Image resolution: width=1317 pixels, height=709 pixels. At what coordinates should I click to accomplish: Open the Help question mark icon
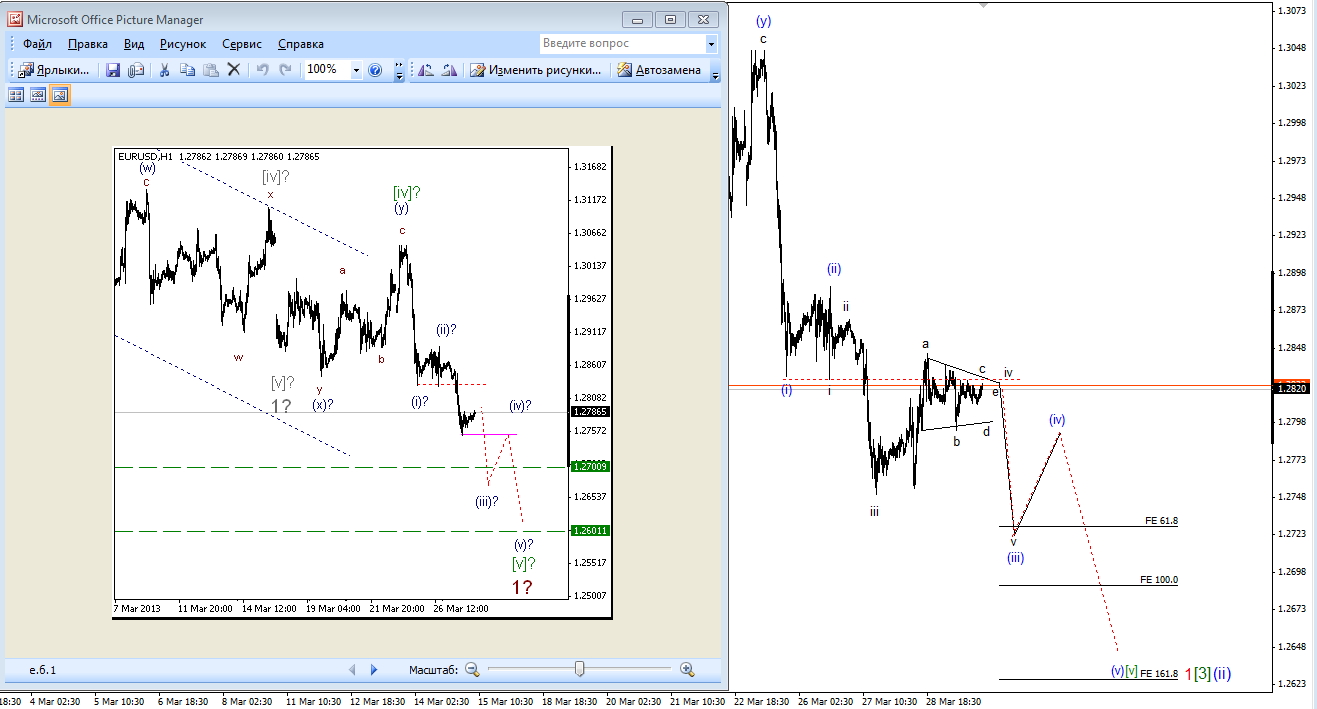click(x=375, y=70)
